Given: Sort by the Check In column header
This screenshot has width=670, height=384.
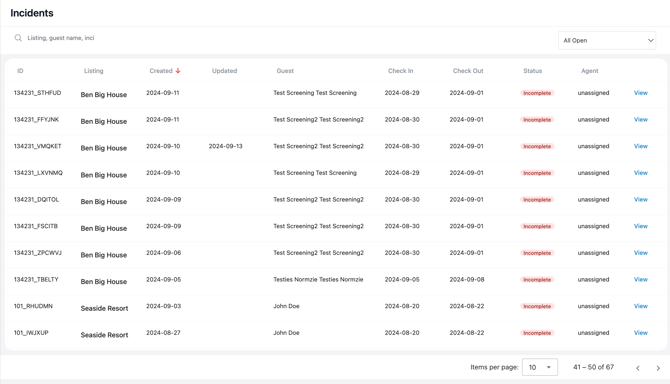Looking at the screenshot, I should pos(400,71).
